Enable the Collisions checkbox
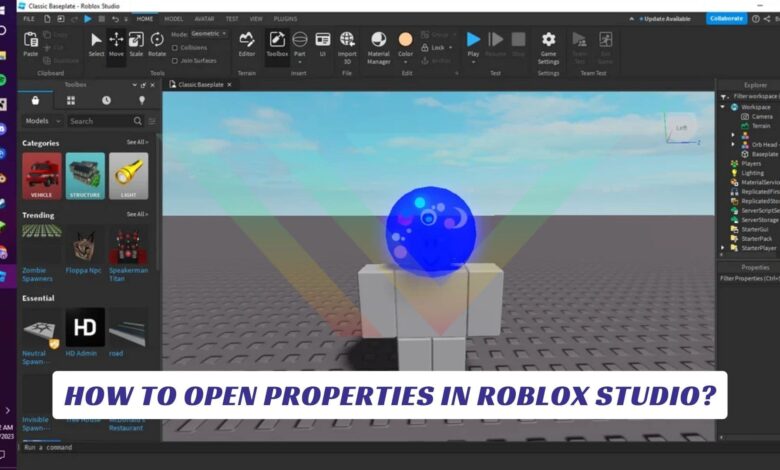The height and width of the screenshot is (470, 780). tap(175, 48)
